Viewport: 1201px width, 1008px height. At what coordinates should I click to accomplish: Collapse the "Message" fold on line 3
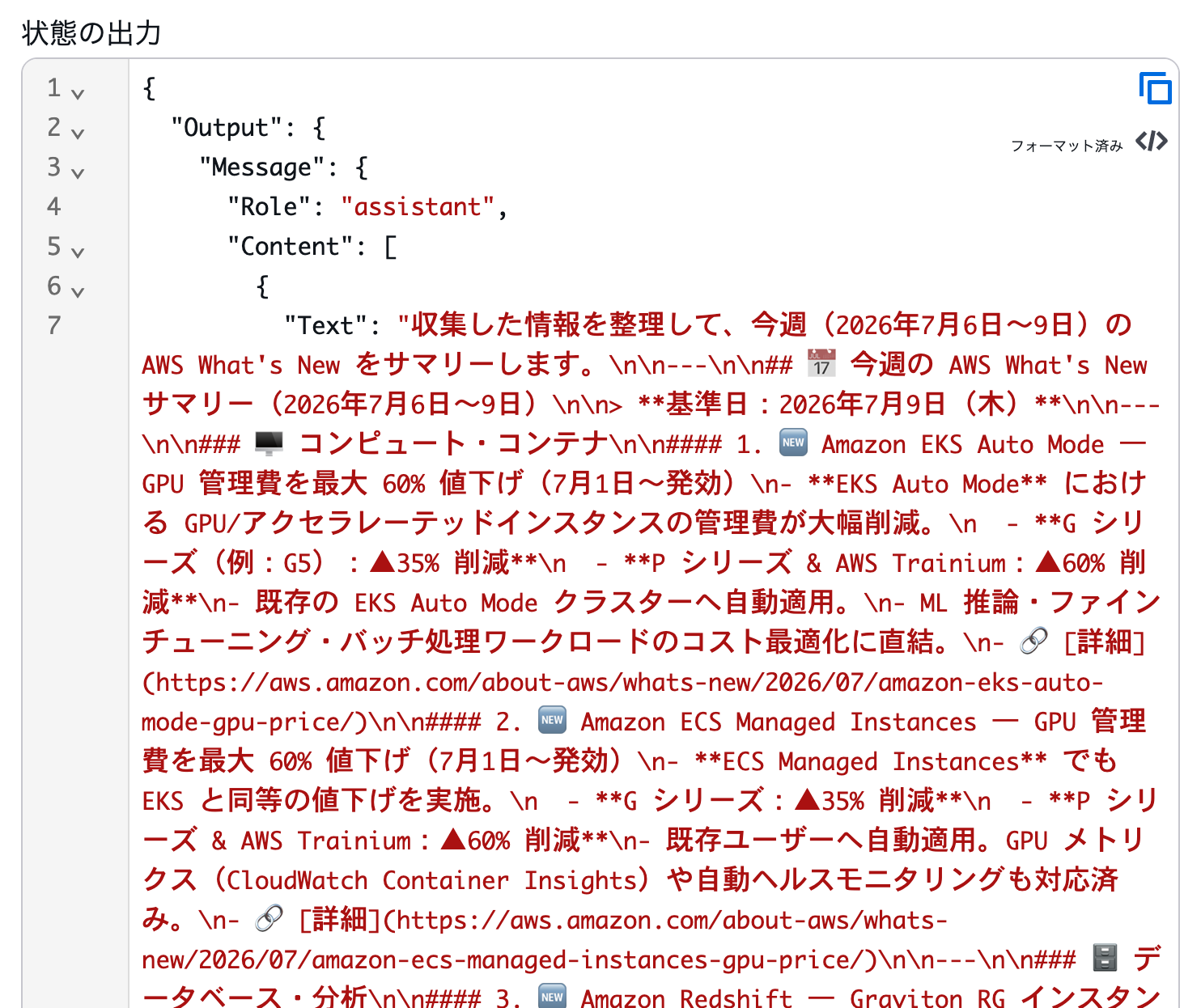(x=78, y=173)
